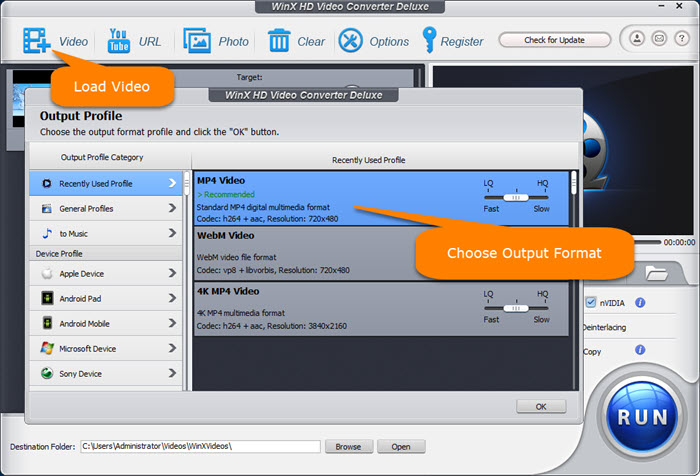Click the Deinterlacing label
The image size is (700, 476).
point(604,327)
